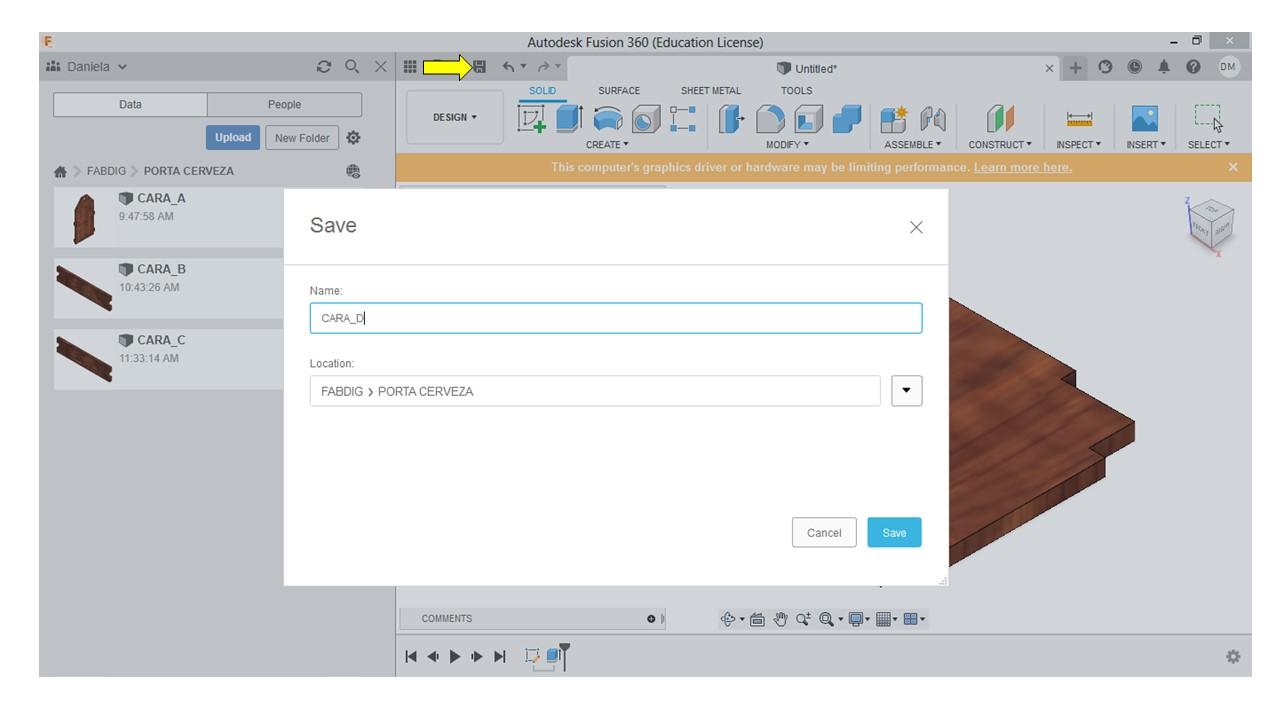Close the data panel with X
This screenshot has height=720, width=1280.
click(x=379, y=67)
